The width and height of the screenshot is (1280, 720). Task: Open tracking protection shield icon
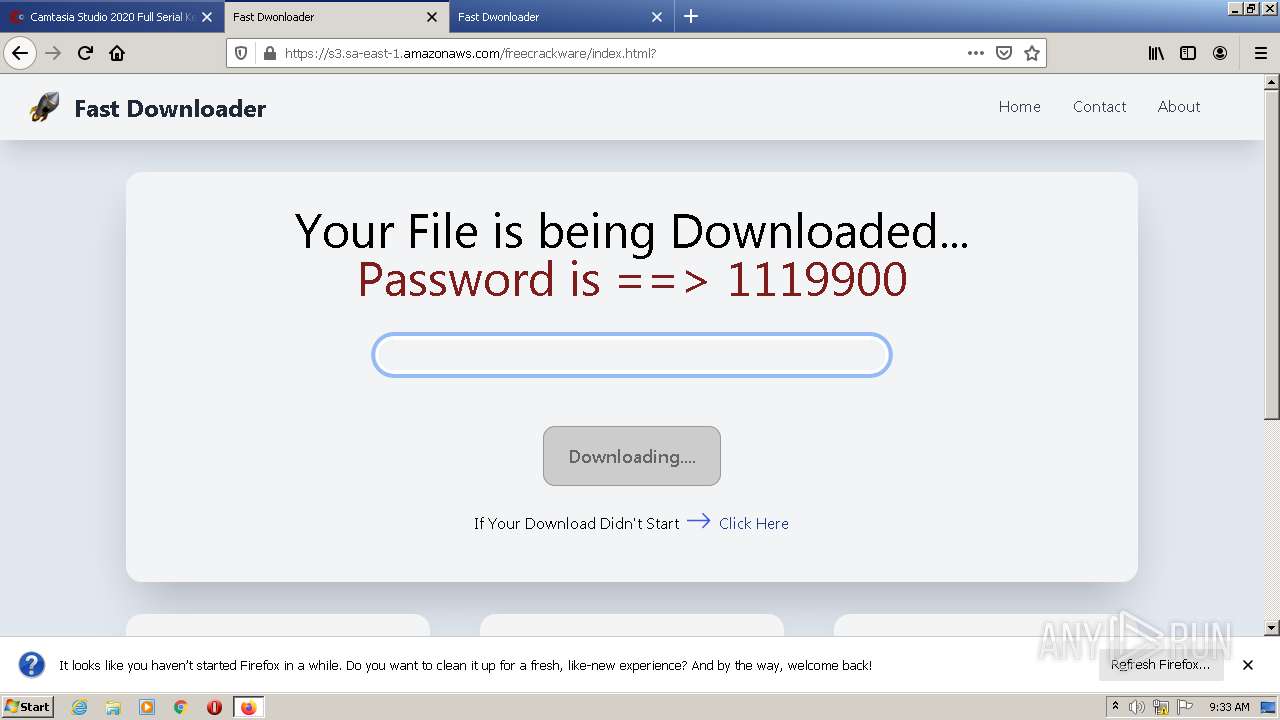tap(241, 53)
